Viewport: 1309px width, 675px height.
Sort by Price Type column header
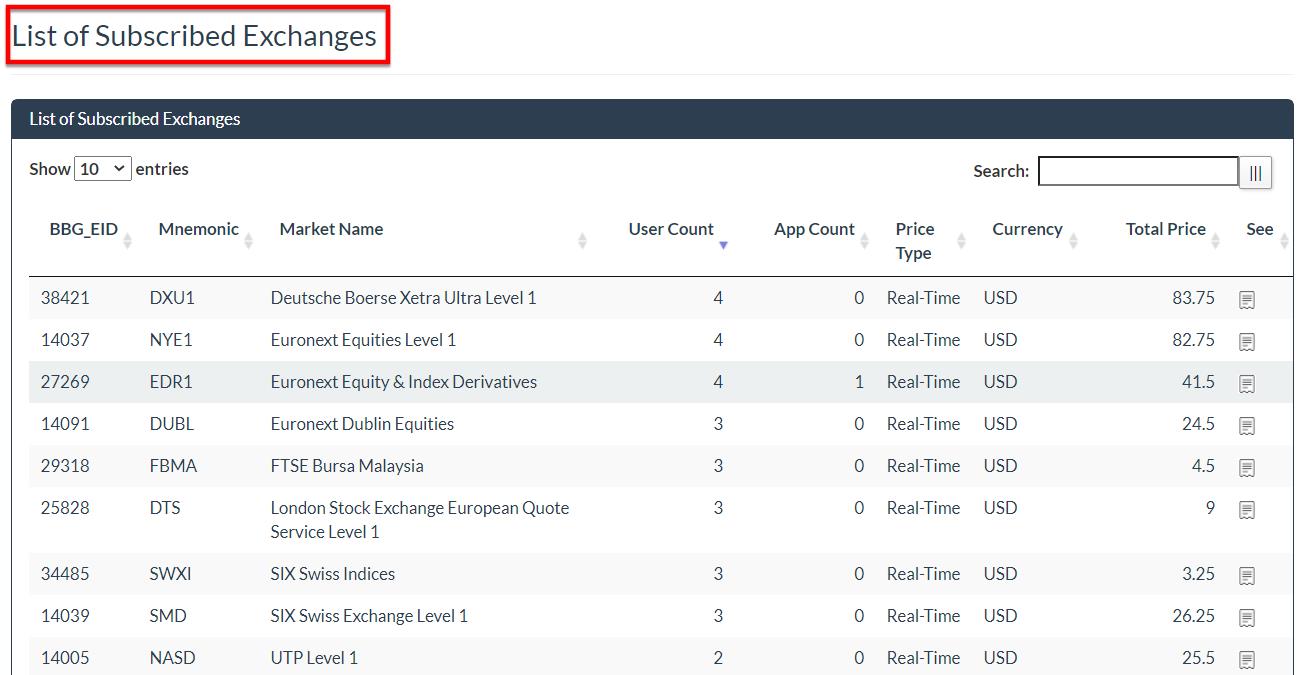(914, 241)
